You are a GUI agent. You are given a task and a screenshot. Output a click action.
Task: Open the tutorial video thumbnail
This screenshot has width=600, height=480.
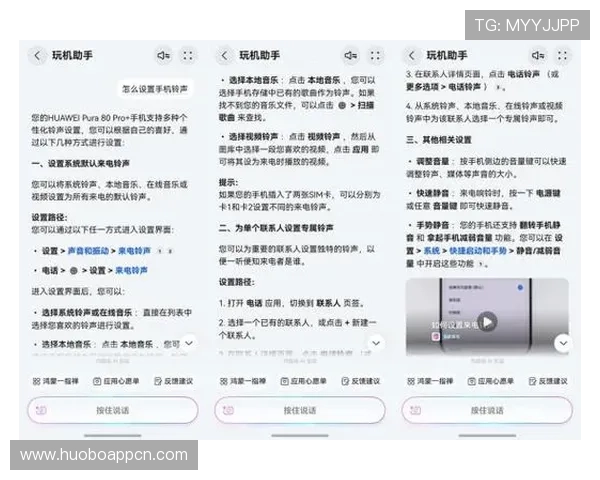coord(487,317)
